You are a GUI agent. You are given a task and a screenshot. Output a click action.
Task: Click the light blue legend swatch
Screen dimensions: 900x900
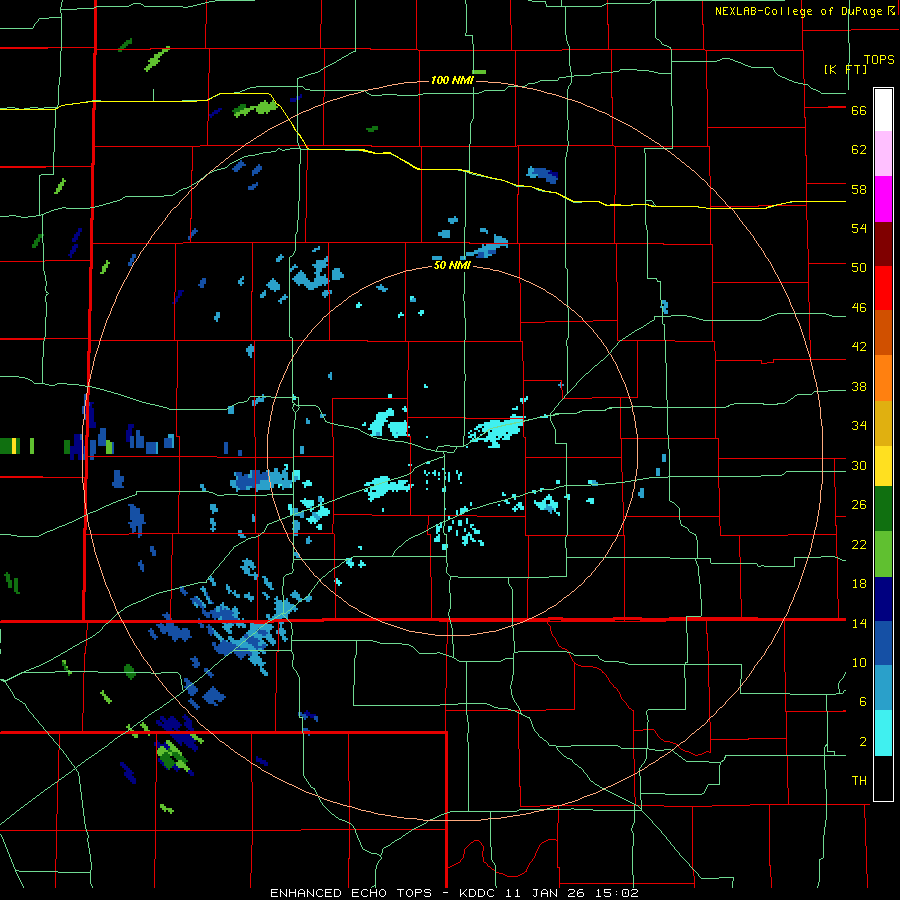(x=883, y=688)
